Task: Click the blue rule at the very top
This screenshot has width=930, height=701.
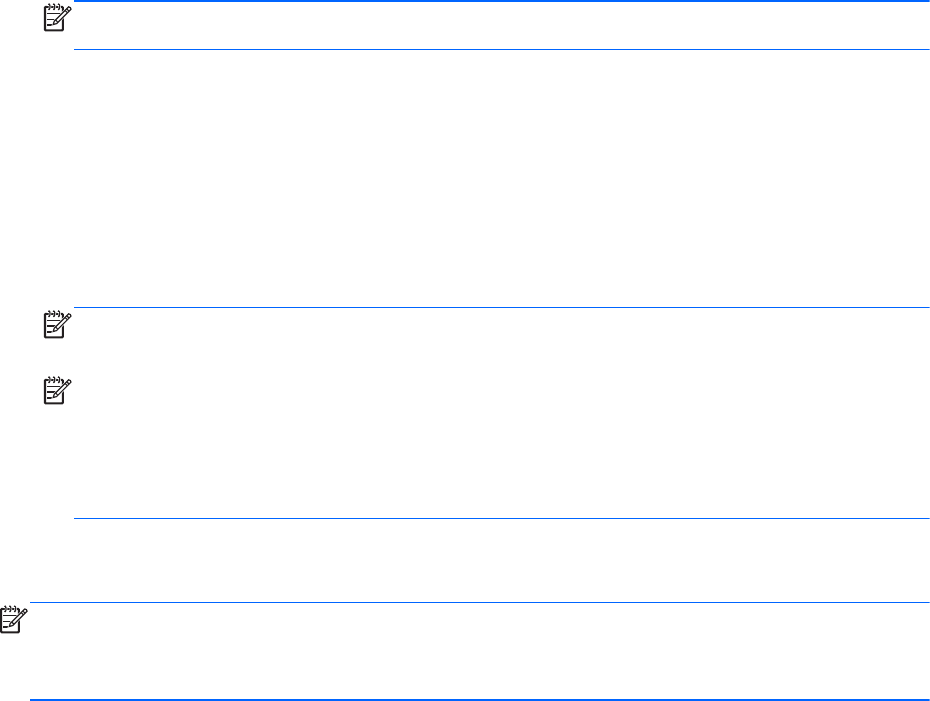Action: (500, 2)
